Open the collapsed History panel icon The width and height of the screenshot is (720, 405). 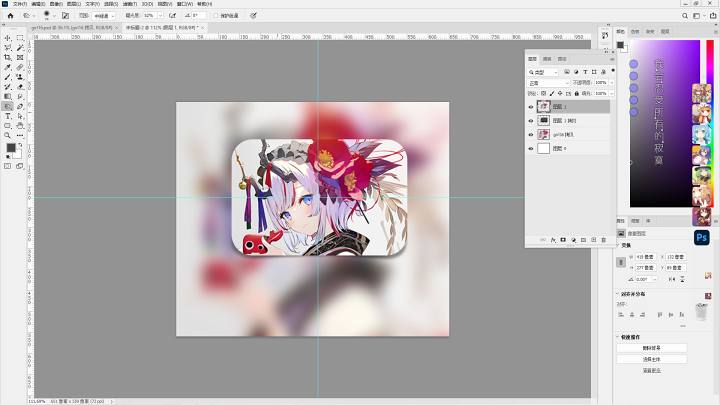tap(605, 35)
